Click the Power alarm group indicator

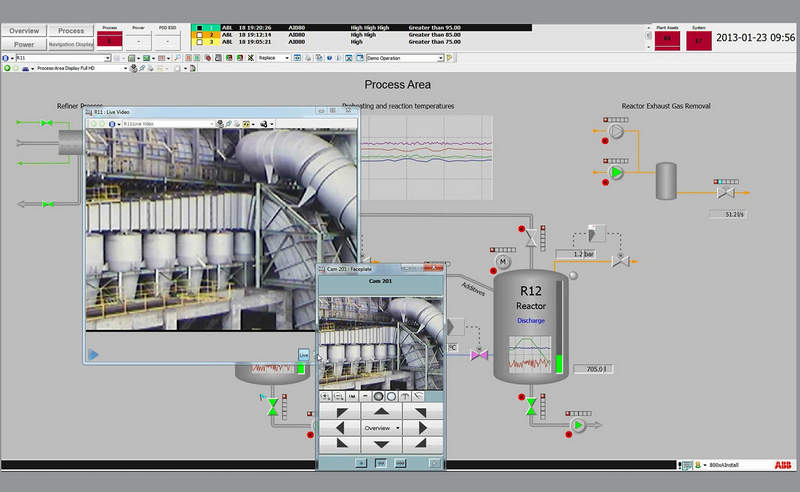138,40
